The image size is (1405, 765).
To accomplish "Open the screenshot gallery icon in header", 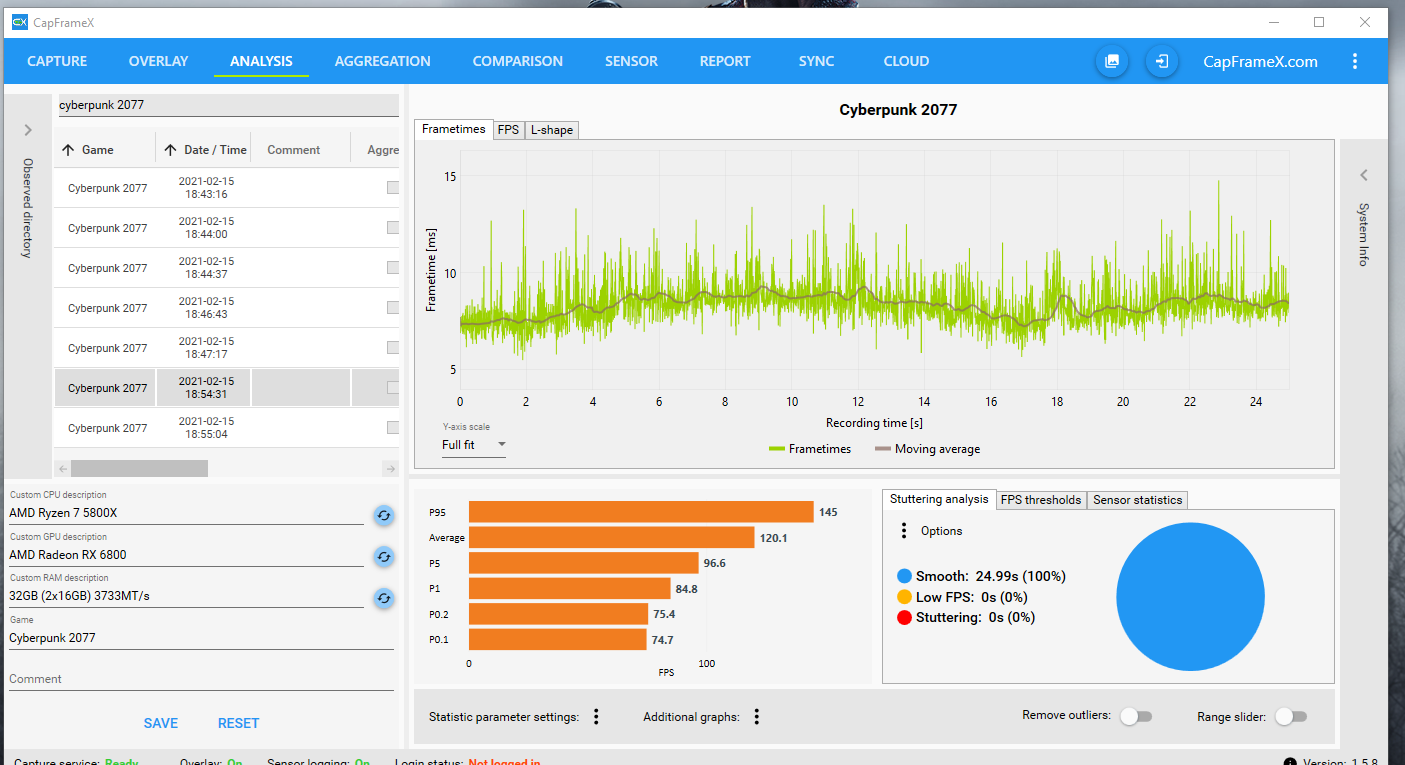I will tap(1111, 61).
